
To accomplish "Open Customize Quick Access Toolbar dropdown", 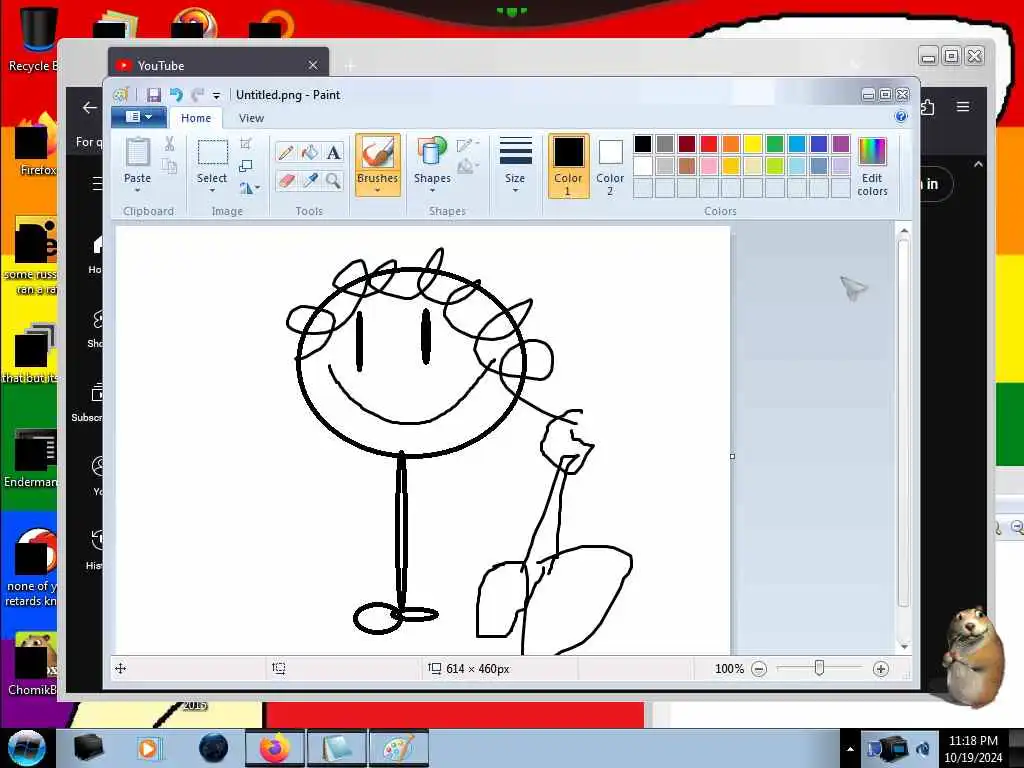I will [x=216, y=95].
